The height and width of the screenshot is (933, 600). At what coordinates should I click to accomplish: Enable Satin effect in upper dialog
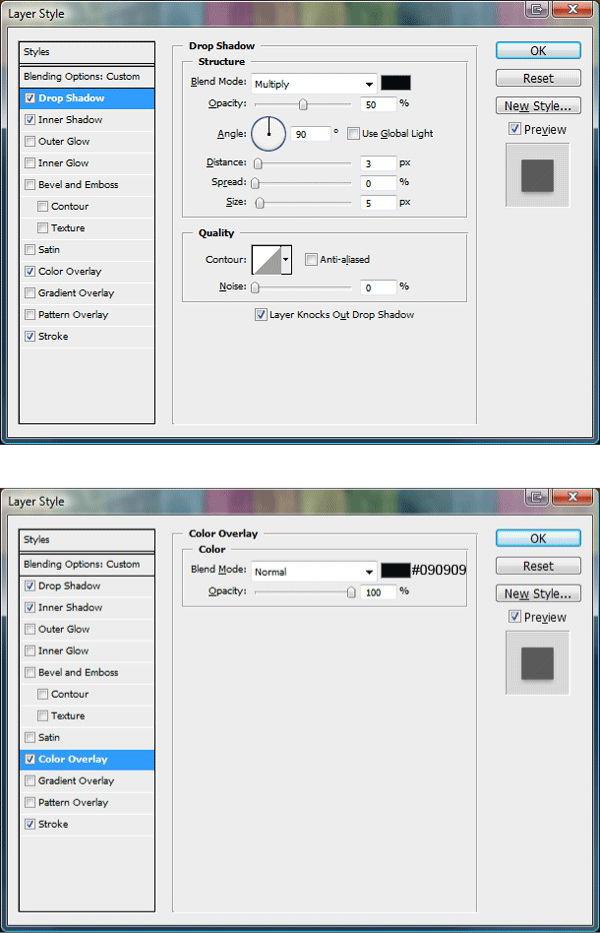(30, 249)
